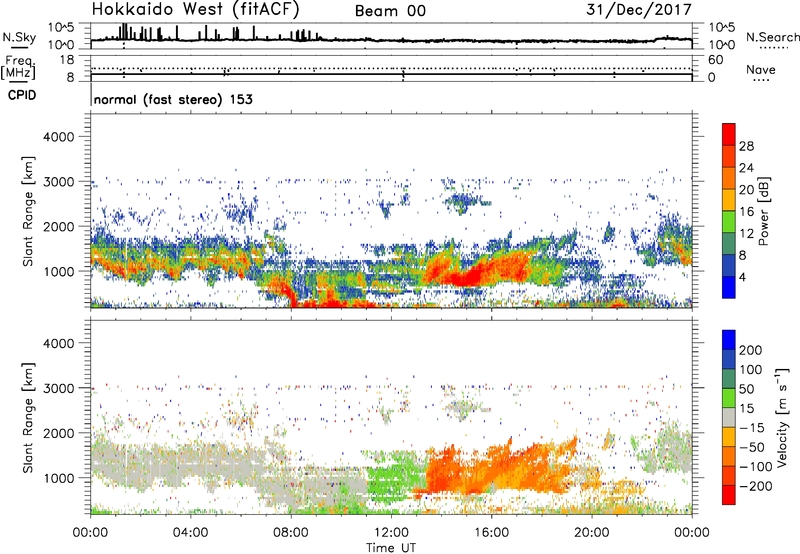This screenshot has width=800, height=554.
Task: Click 'normal (fast stereo) 153' text
Action: [x=173, y=99]
